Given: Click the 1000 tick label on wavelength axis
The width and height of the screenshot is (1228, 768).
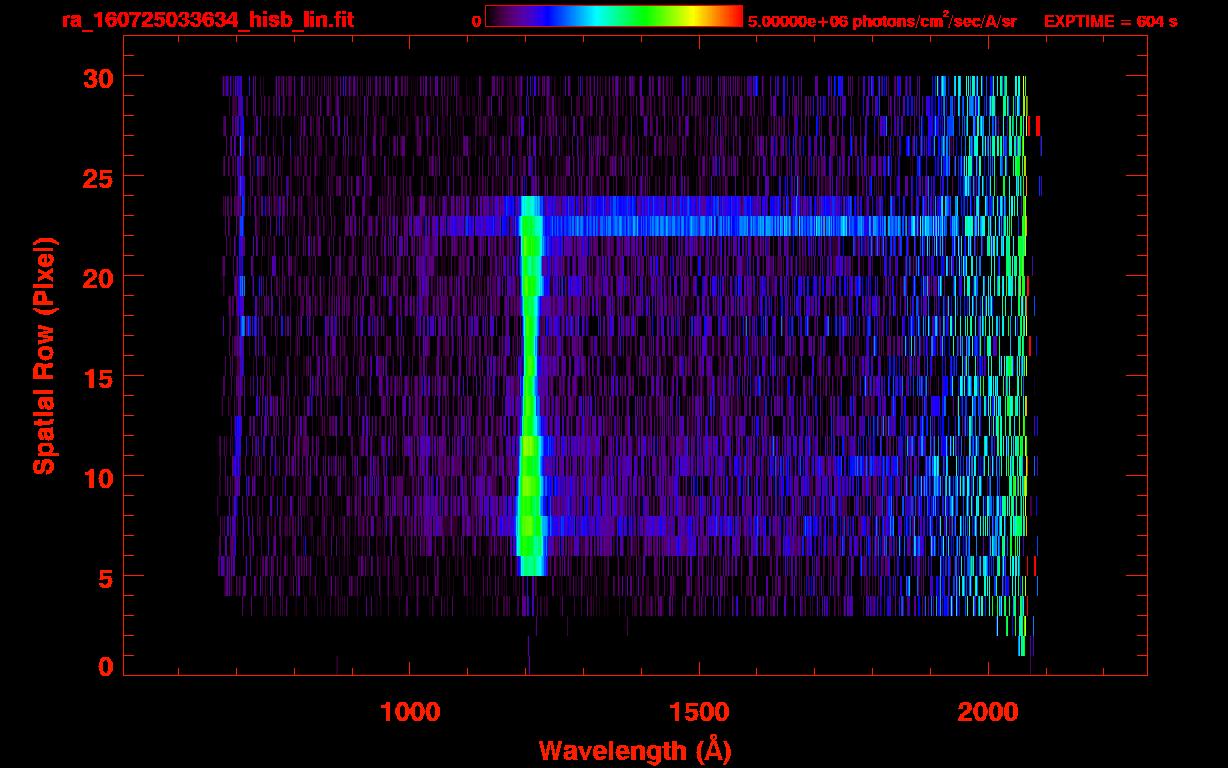Looking at the screenshot, I should (409, 712).
